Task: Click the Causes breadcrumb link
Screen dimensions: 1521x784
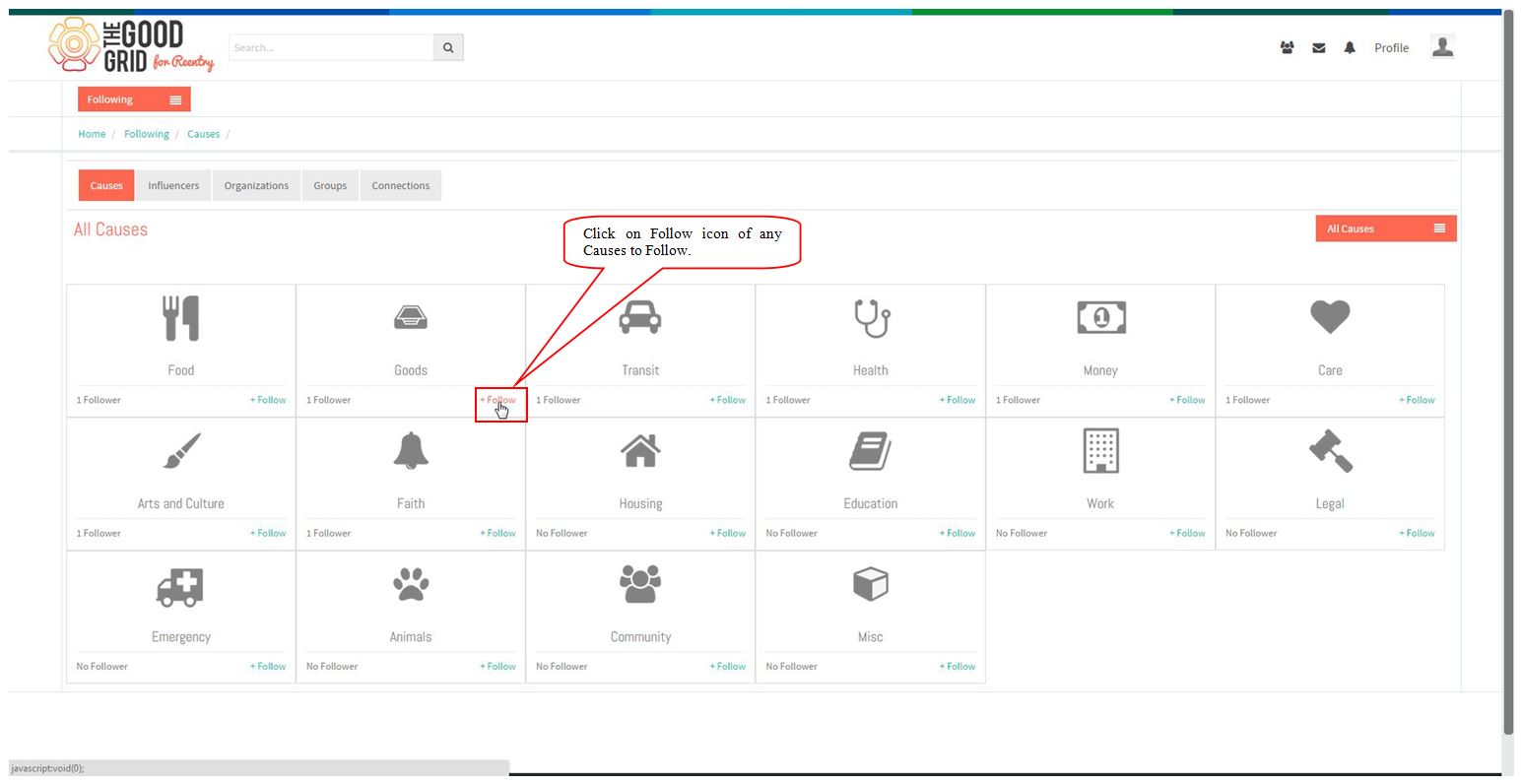Action: [204, 134]
